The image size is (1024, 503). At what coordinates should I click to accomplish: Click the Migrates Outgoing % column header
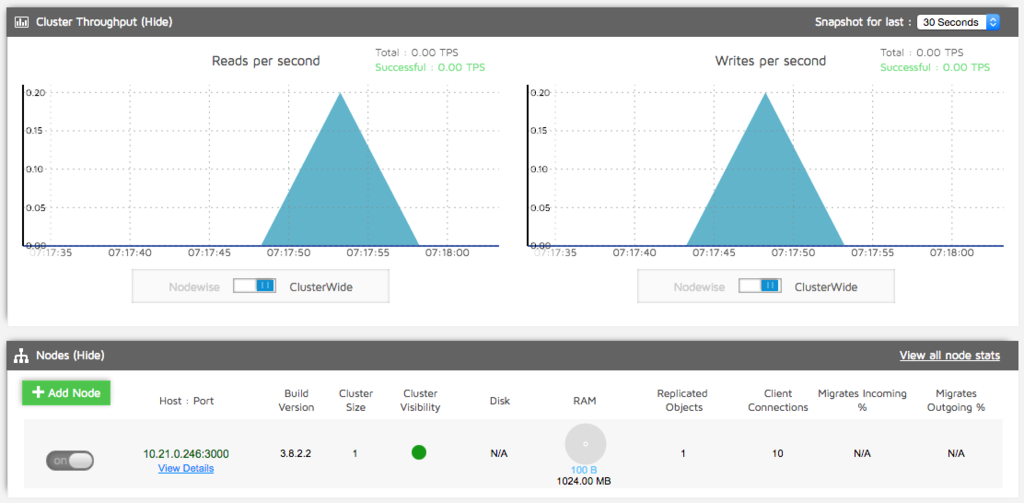coord(955,400)
